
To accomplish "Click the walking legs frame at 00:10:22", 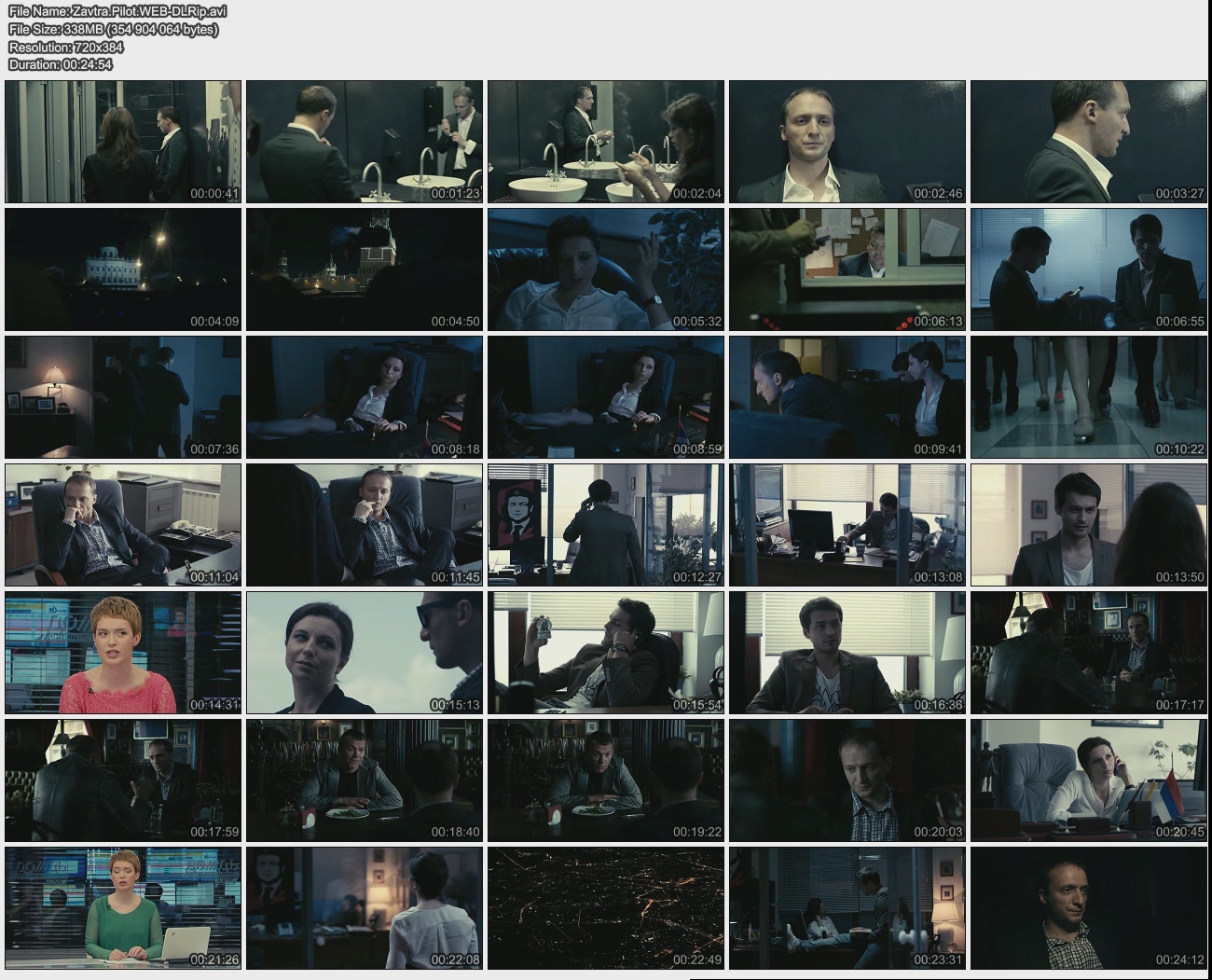I will coord(1088,397).
